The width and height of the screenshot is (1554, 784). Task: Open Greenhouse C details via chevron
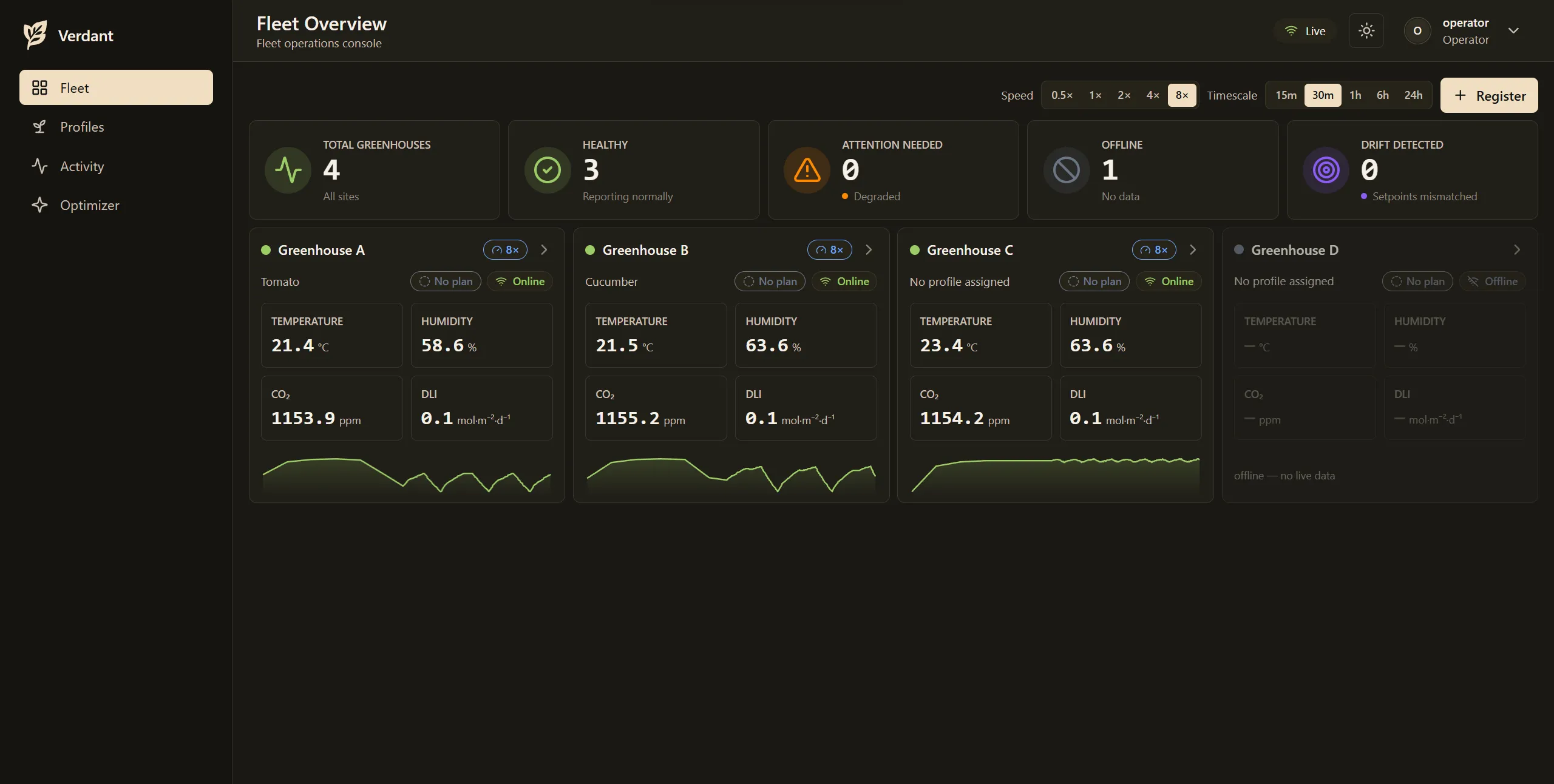pos(1193,250)
